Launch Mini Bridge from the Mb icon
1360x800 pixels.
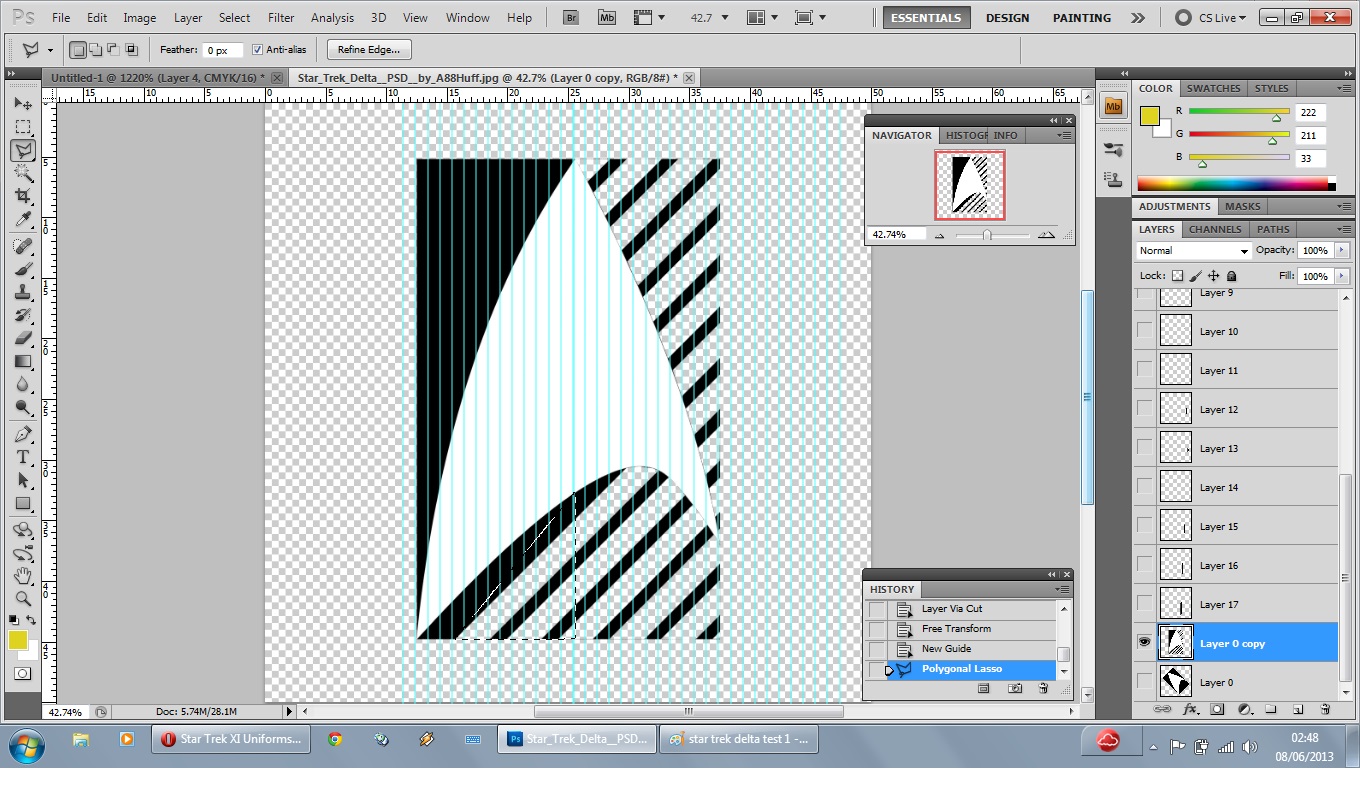[607, 17]
